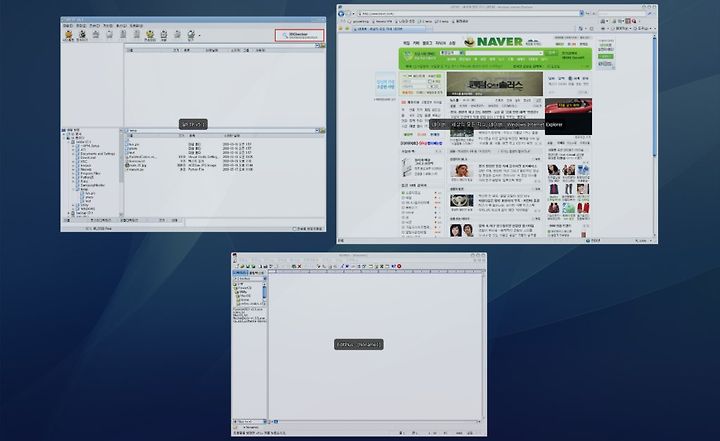Viewport: 720px width, 441px height.
Task: Open the local path dropdown in FTP window
Action: coord(317,131)
